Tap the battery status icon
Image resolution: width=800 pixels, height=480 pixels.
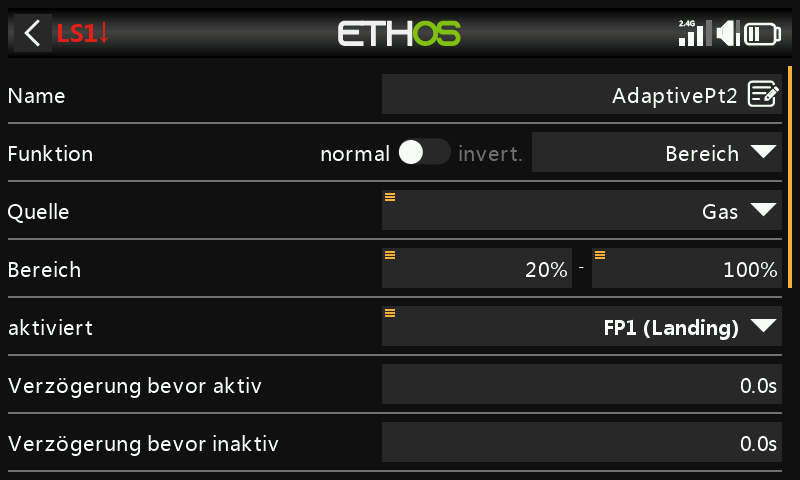coord(762,34)
